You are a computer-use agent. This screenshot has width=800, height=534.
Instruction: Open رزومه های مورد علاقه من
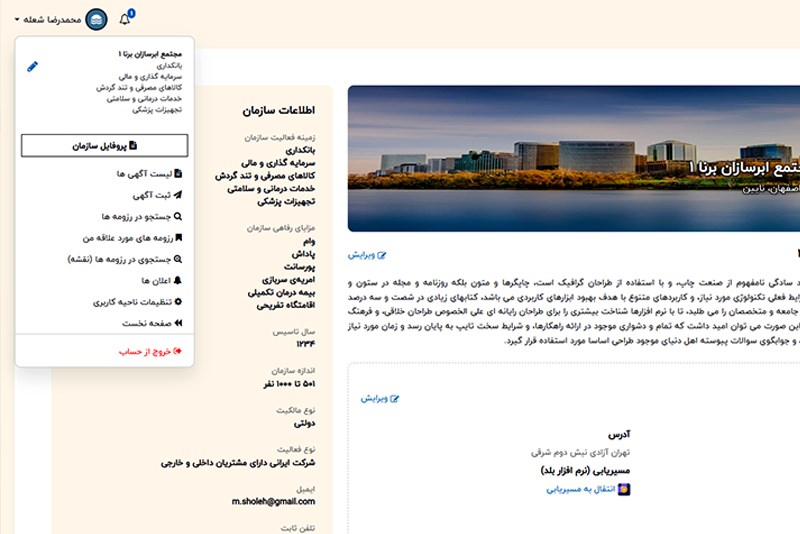(x=132, y=238)
